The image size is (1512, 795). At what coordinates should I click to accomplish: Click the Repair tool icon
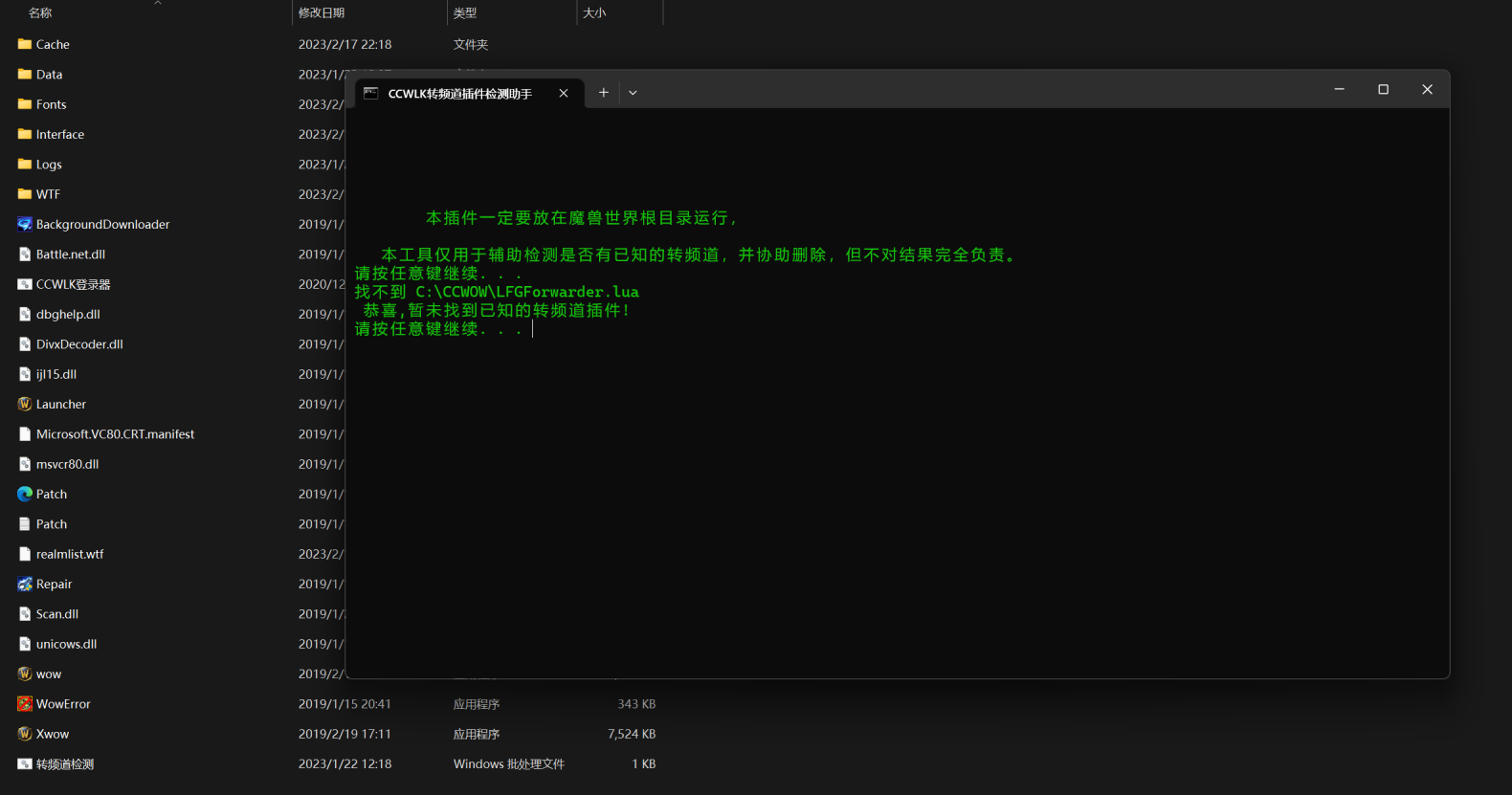click(25, 584)
